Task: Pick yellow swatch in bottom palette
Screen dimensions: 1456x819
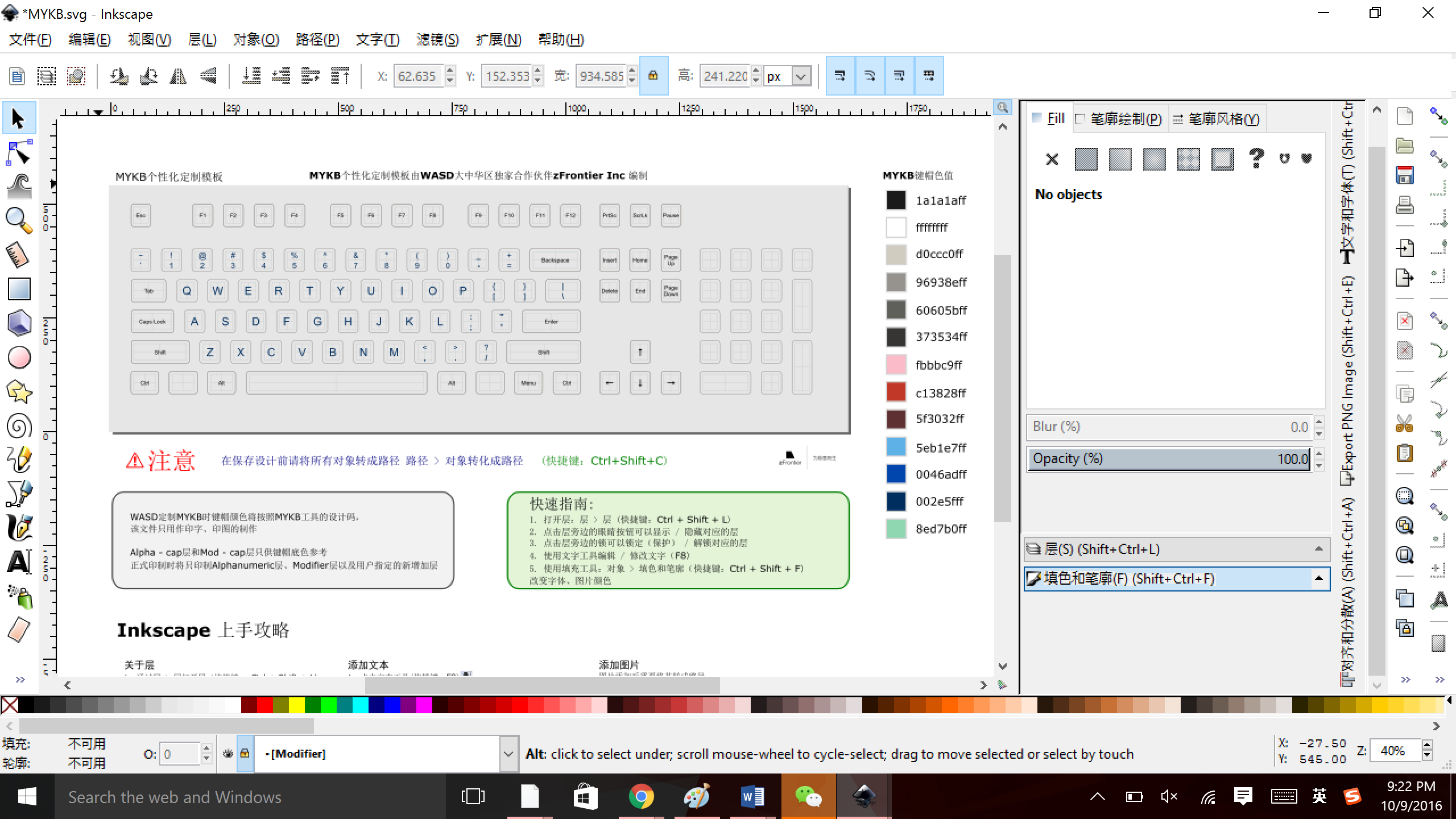Action: click(x=296, y=705)
